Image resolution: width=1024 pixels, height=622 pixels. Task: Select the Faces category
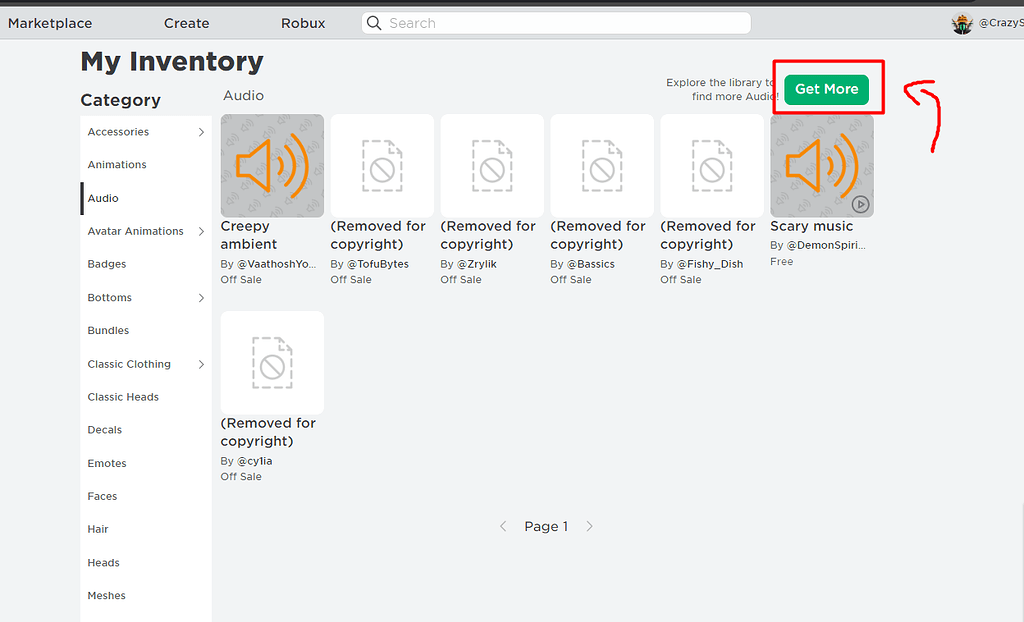tap(103, 497)
